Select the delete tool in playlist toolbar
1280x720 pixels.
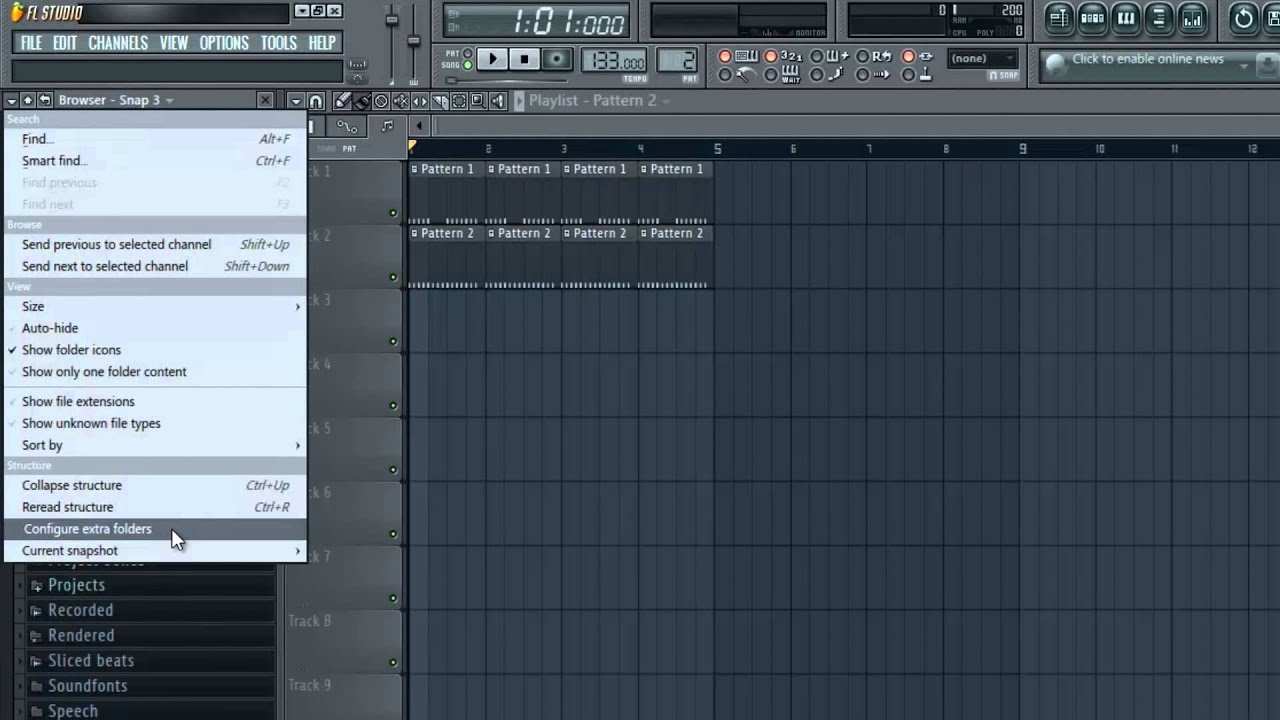pos(381,101)
